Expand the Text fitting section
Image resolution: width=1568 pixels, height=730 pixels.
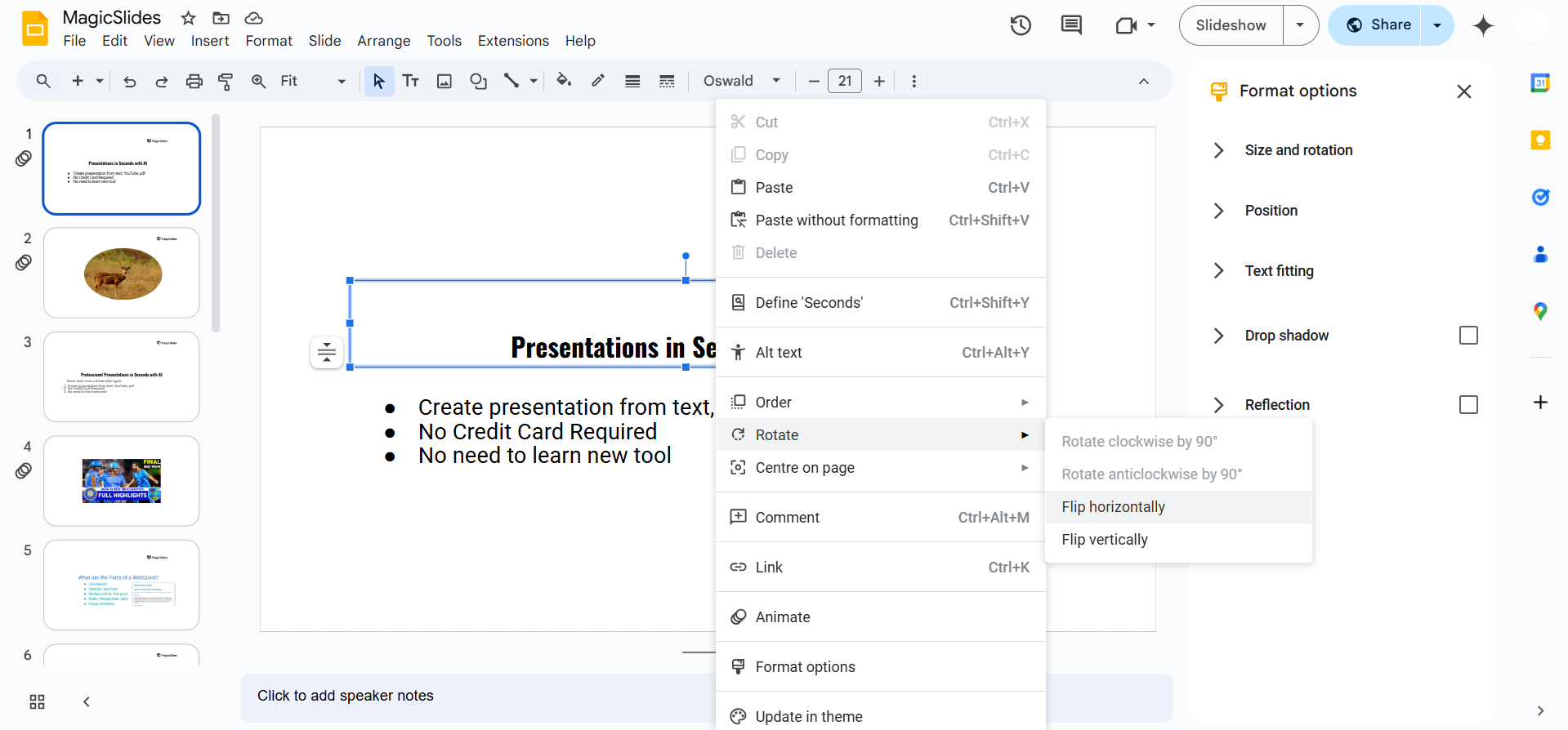click(x=1279, y=271)
